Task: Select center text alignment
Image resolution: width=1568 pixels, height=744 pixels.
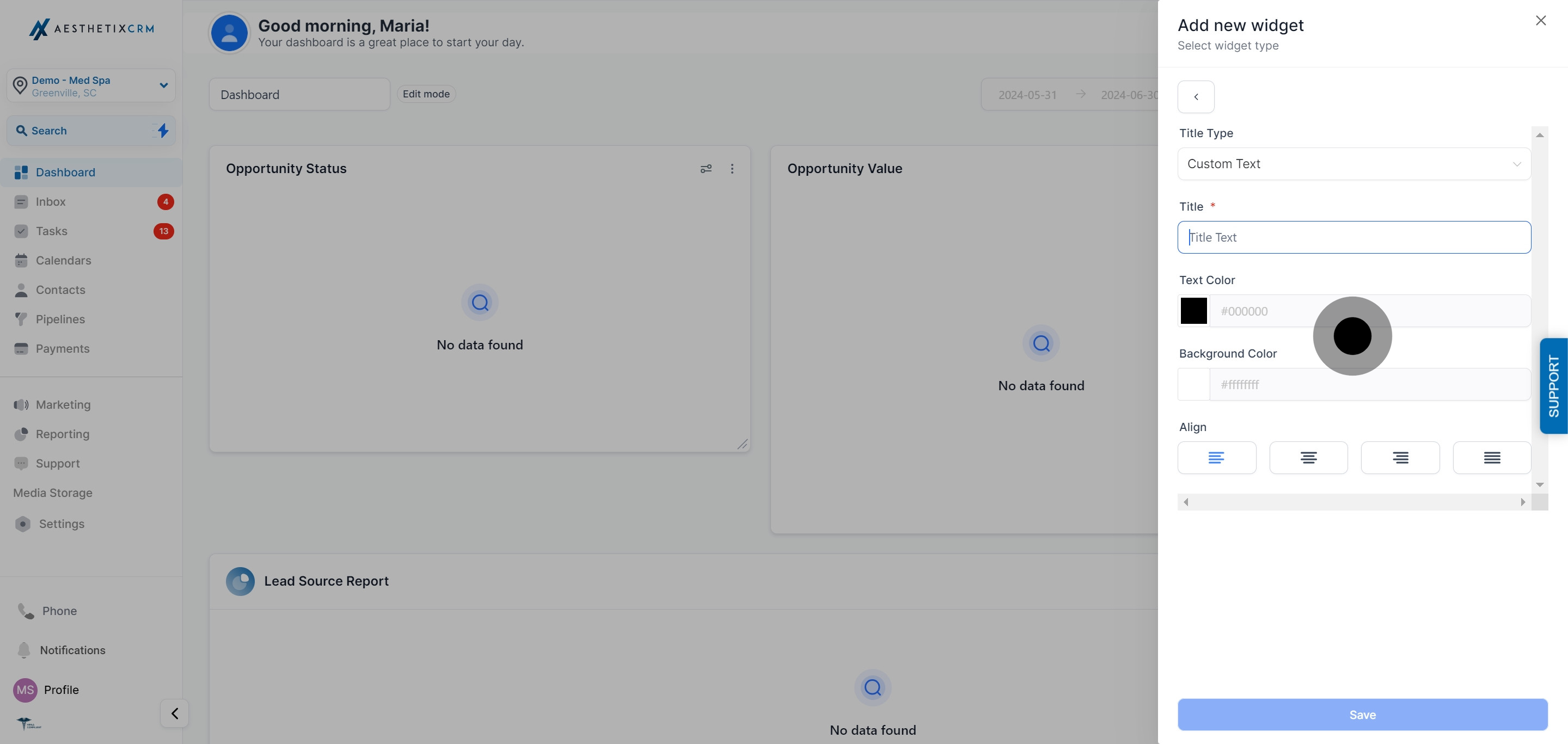Action: pyautogui.click(x=1309, y=458)
